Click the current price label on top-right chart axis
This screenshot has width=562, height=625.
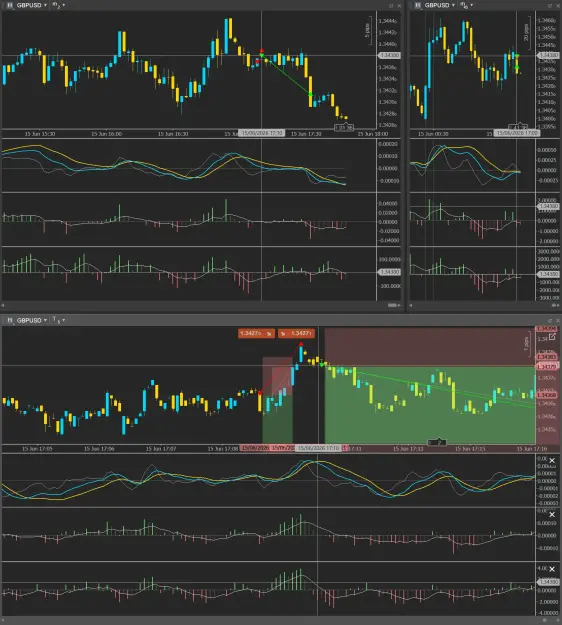click(548, 55)
